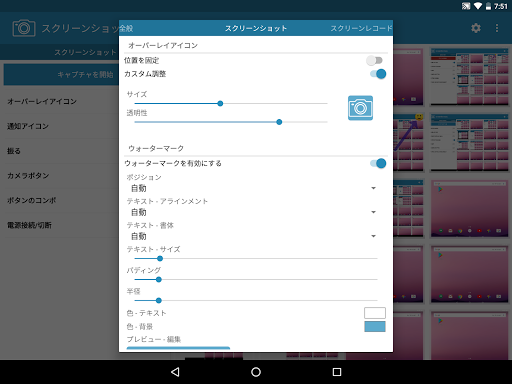
Task: Tap the プレビュー - 編集 label
Action: (x=154, y=339)
